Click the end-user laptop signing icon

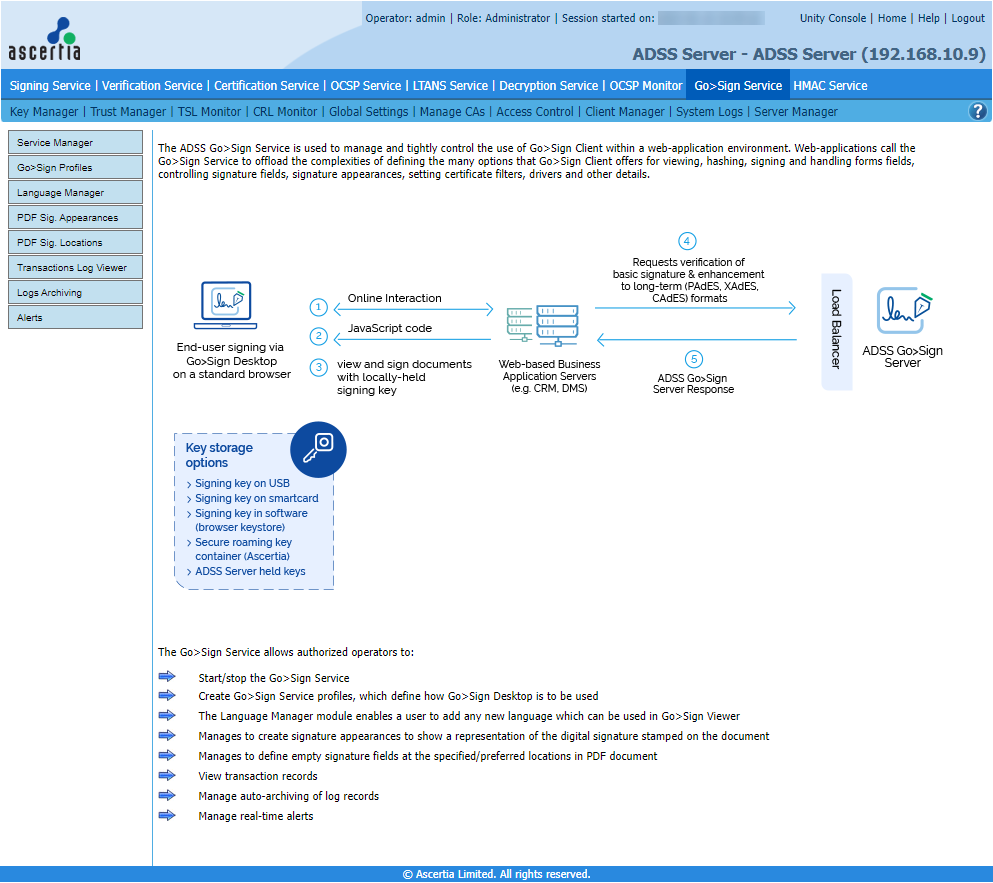point(225,305)
